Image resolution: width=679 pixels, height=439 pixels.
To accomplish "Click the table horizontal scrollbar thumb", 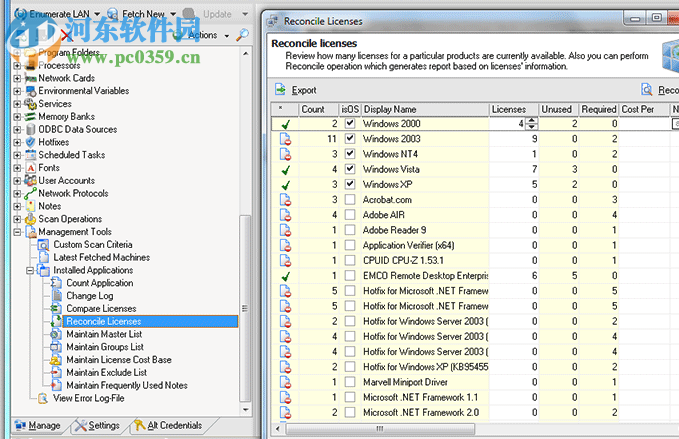I will 380,429.
